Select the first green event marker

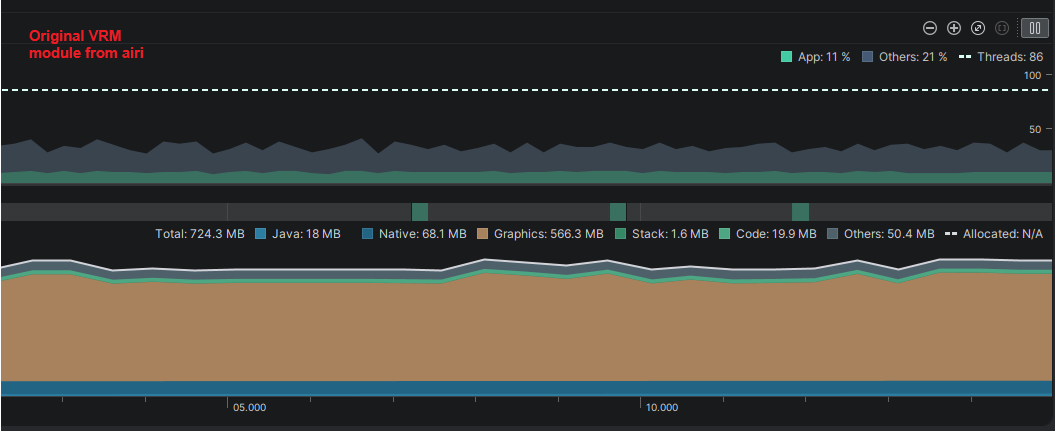pos(420,211)
